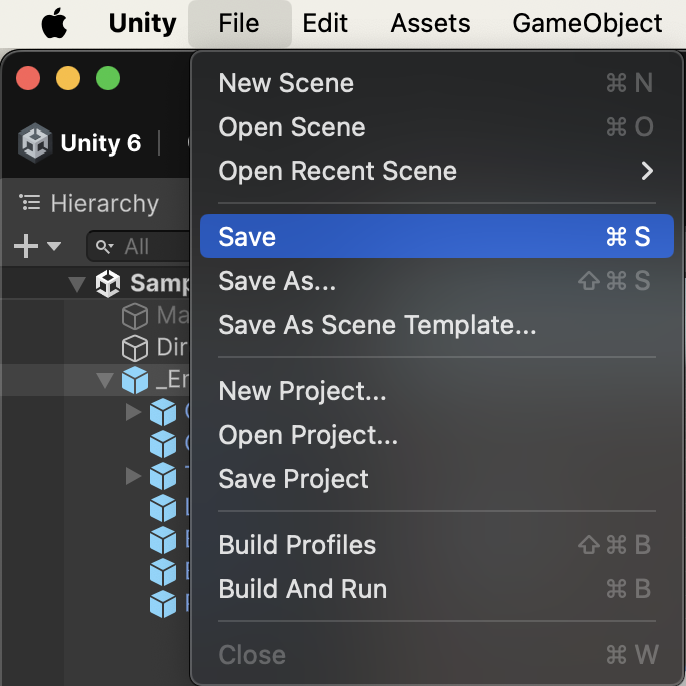The width and height of the screenshot is (686, 686).
Task: Click the Hierarchy search field
Action: pyautogui.click(x=139, y=247)
